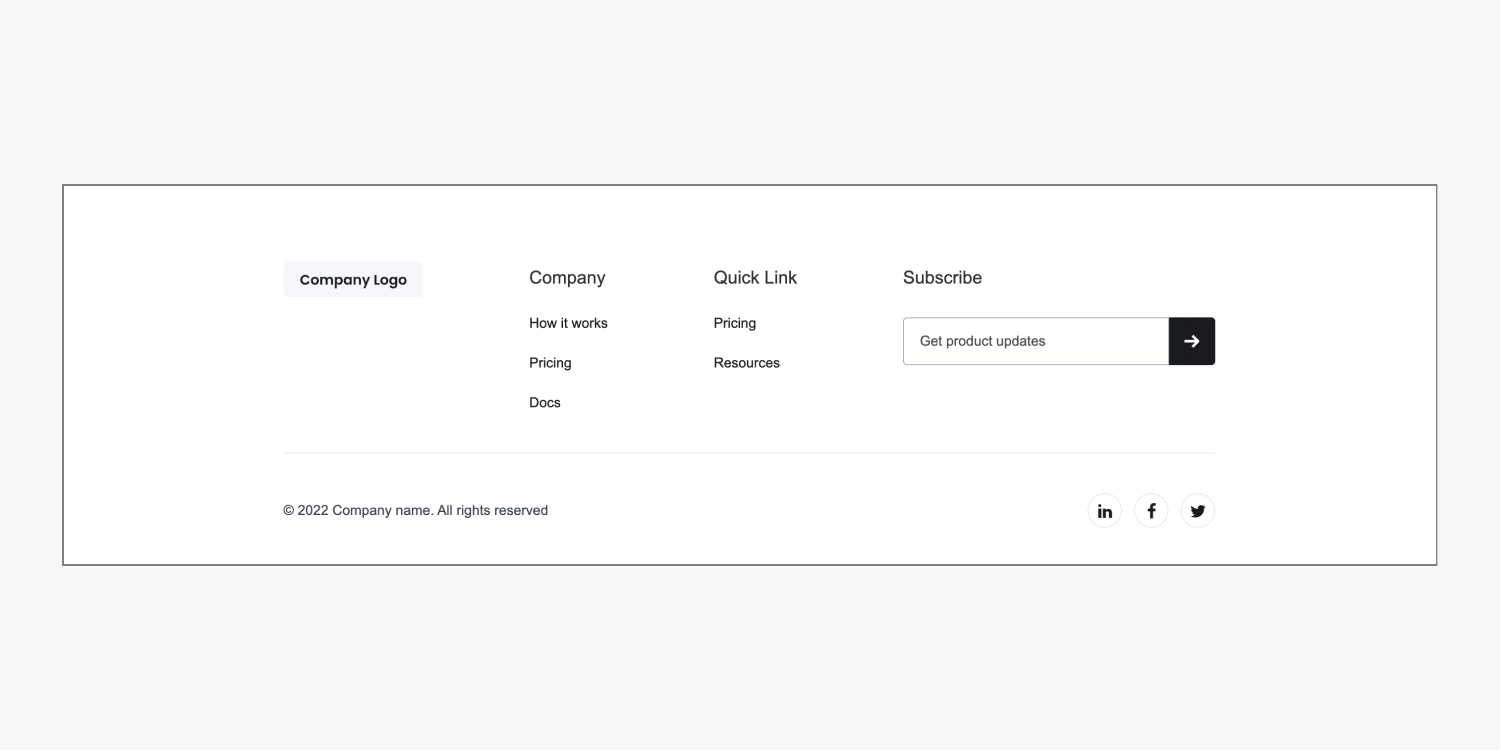Select the horizontal divider line in the footer
Screen dimensions: 1501x751
click(749, 453)
